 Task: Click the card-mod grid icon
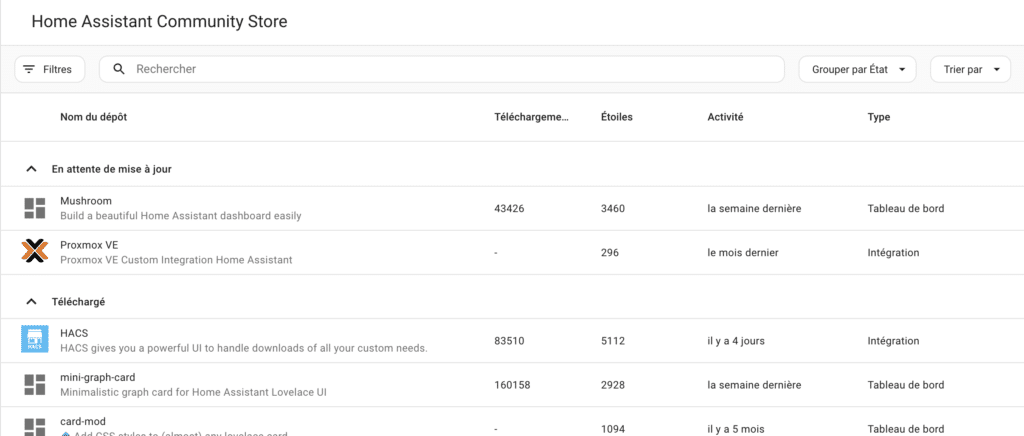(34, 427)
